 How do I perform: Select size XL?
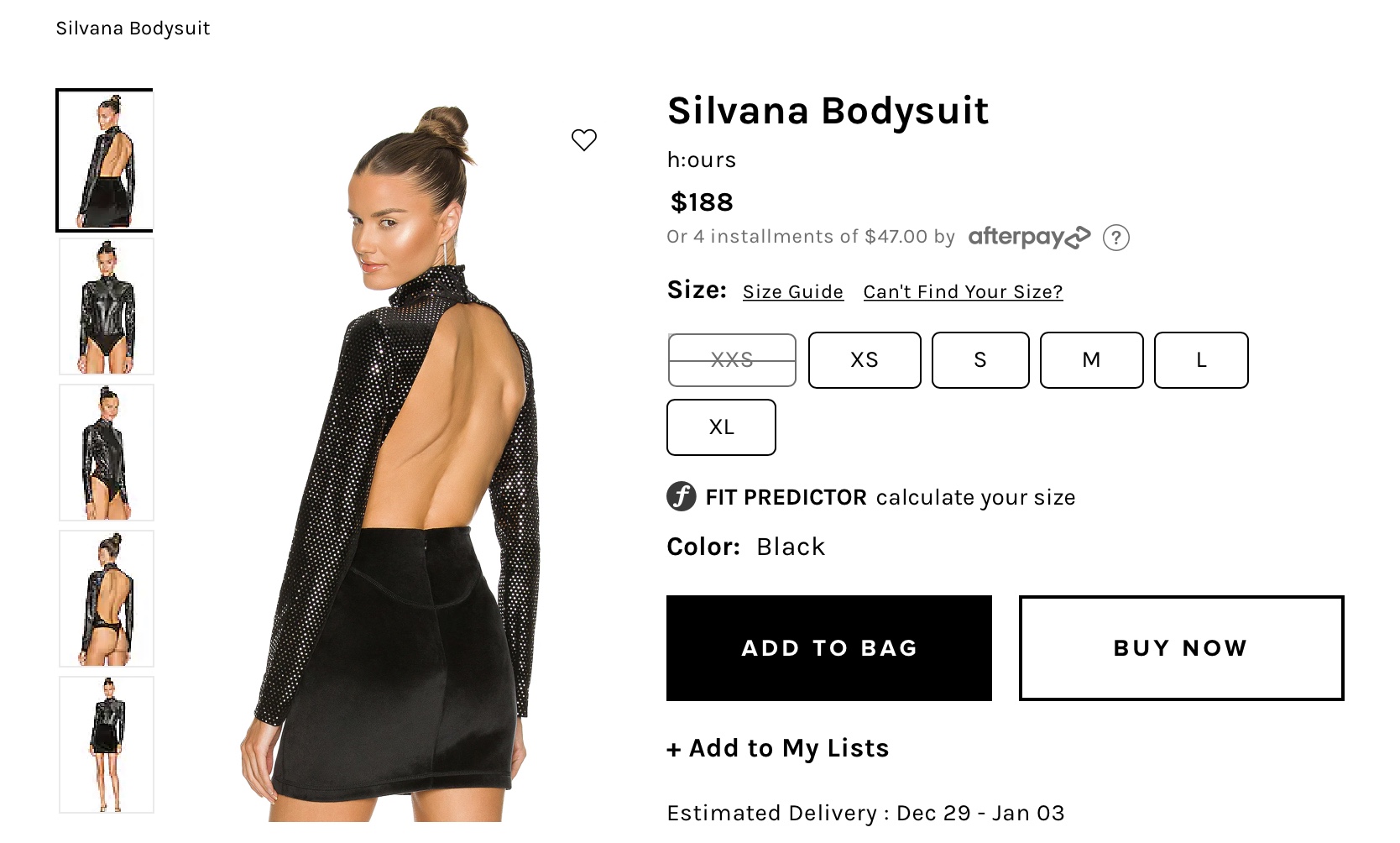[x=721, y=427]
